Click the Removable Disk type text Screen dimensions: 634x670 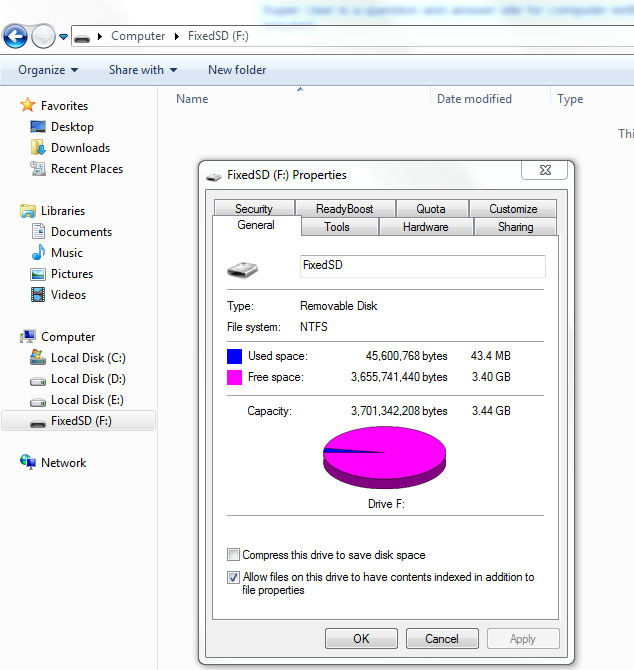point(338,306)
